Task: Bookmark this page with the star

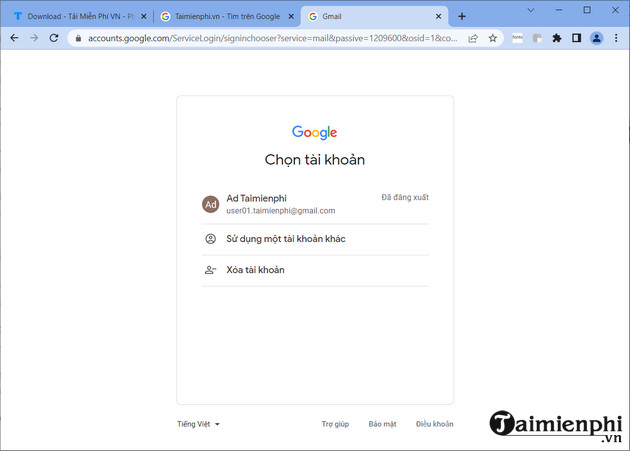Action: (x=493, y=39)
